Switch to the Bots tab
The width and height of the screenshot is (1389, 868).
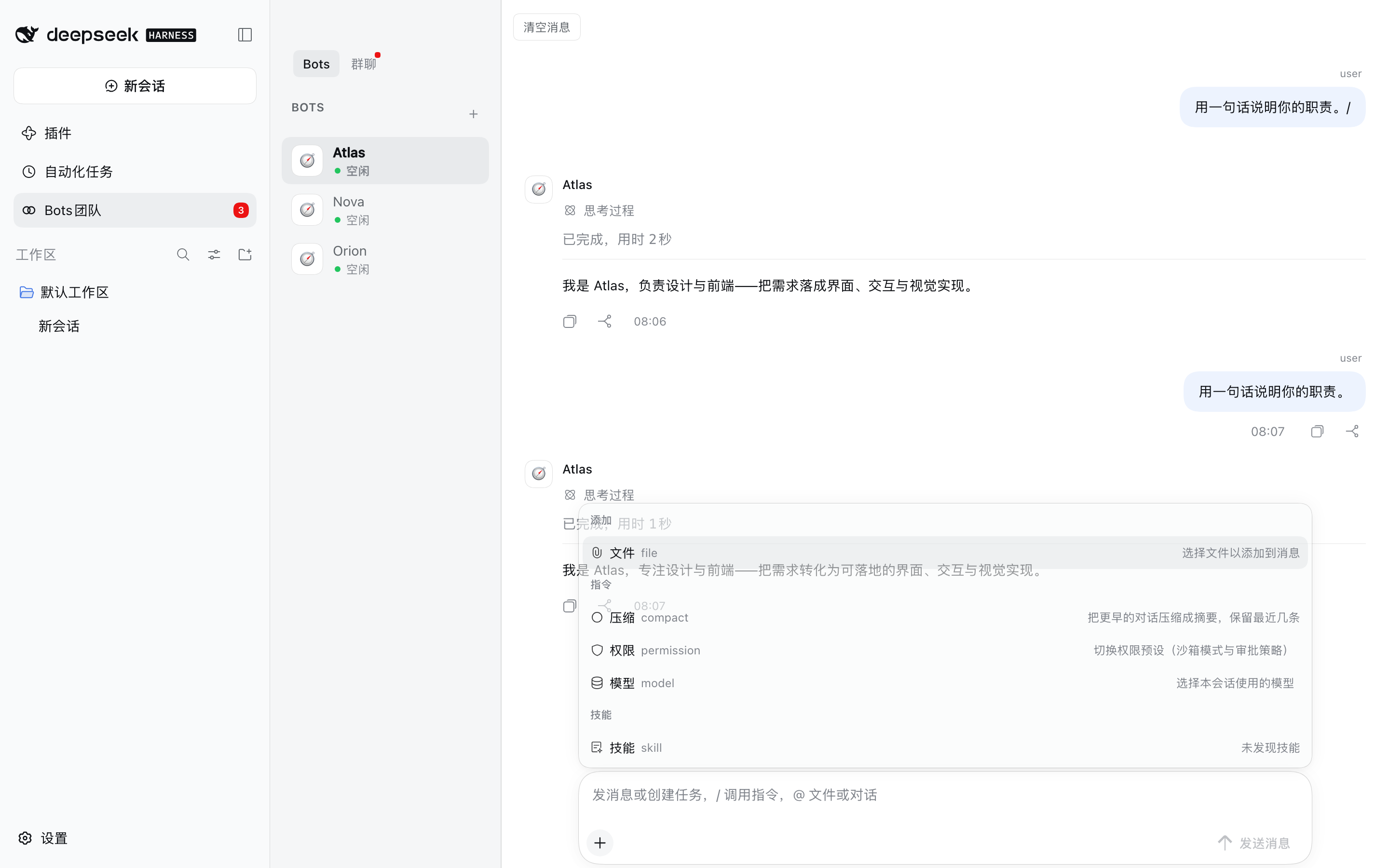(316, 64)
